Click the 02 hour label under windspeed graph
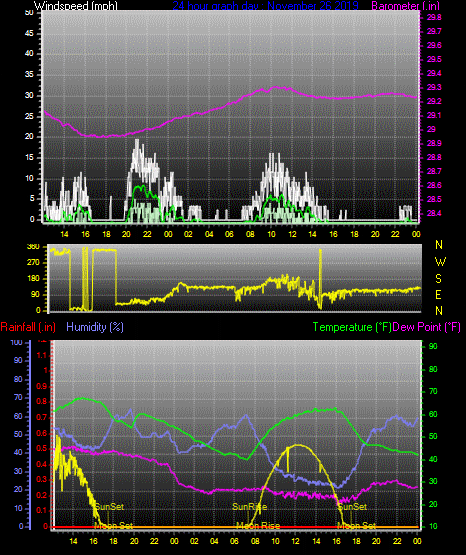 point(188,234)
